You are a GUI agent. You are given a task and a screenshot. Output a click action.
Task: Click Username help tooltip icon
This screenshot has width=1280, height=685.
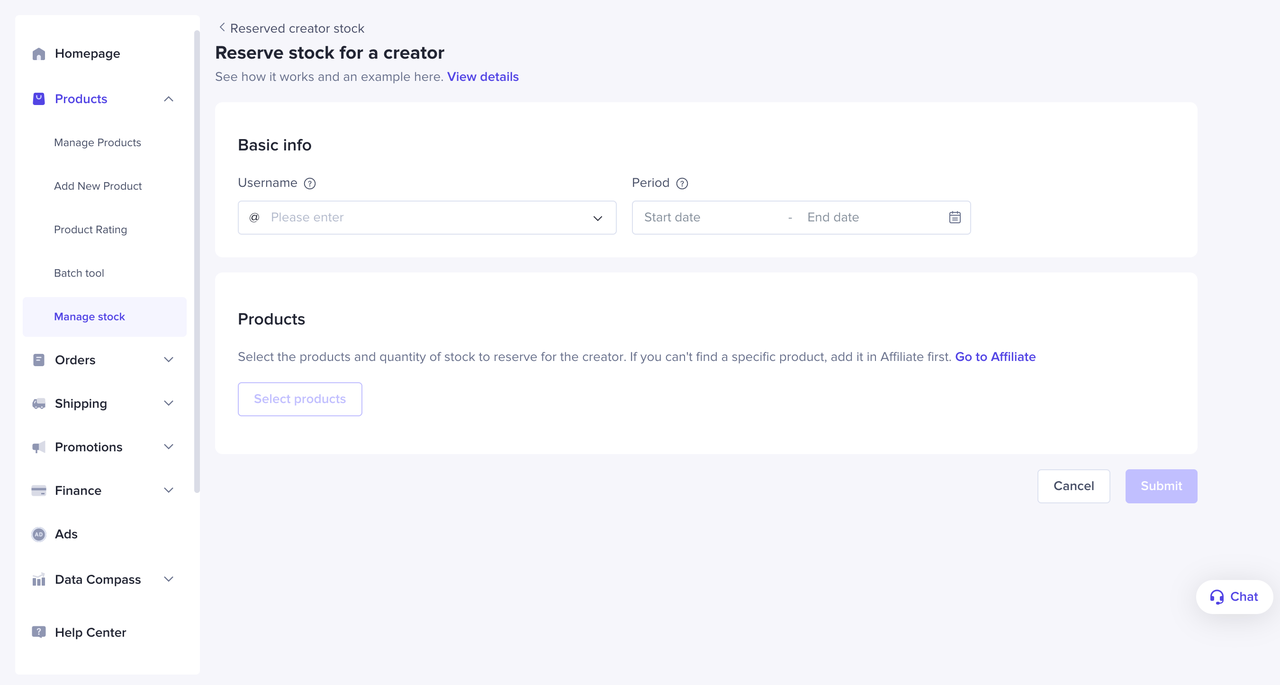(310, 184)
